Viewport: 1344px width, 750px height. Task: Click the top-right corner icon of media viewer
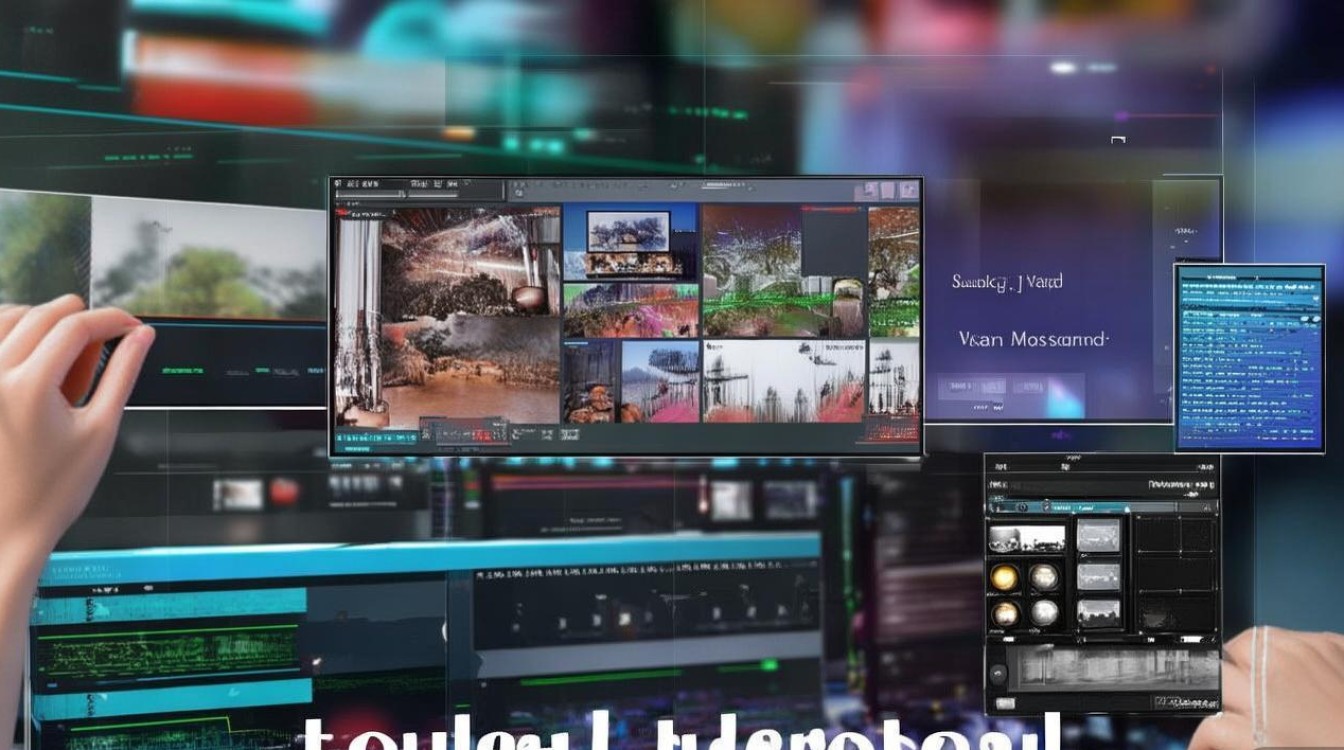click(908, 189)
